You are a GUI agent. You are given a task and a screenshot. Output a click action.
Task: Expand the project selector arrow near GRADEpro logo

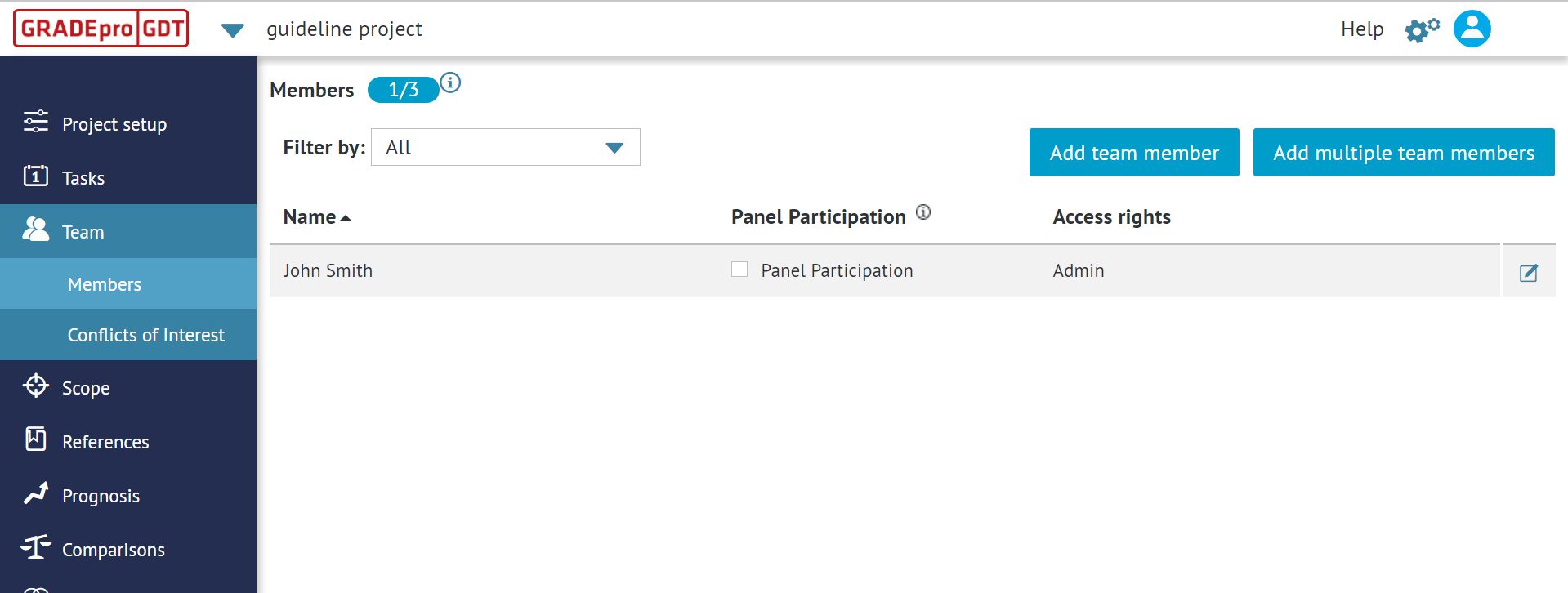point(233,29)
